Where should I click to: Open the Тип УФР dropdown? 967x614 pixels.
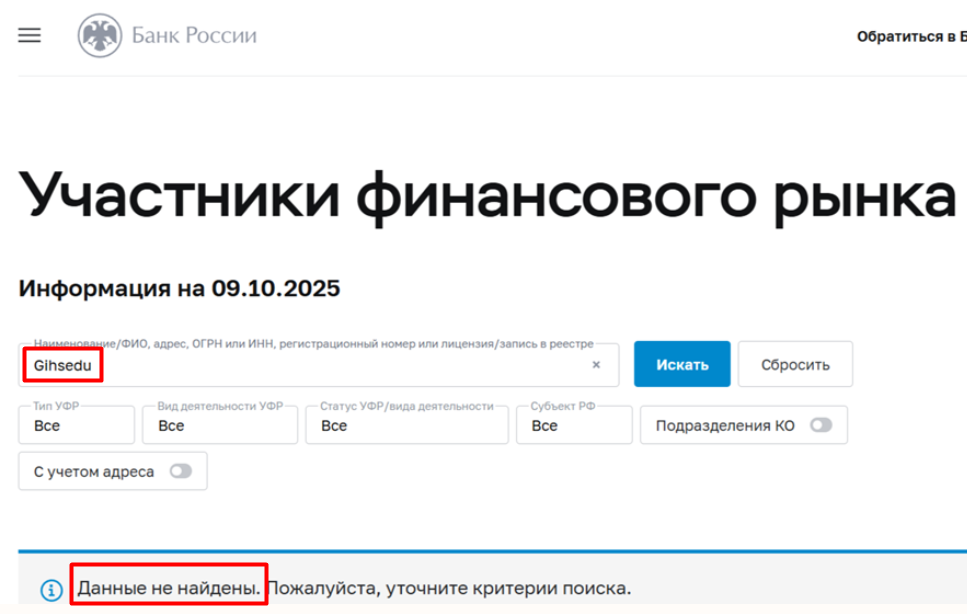(x=76, y=425)
